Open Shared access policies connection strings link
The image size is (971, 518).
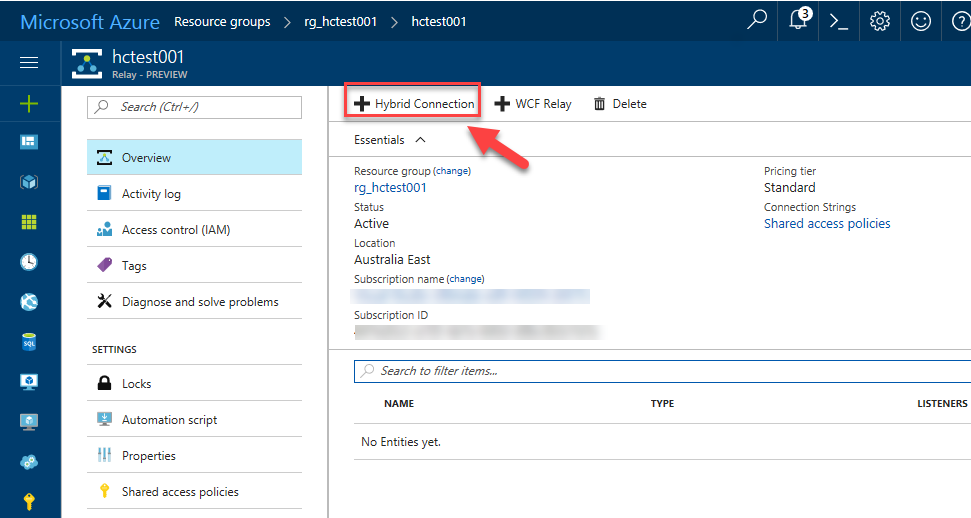coord(826,224)
